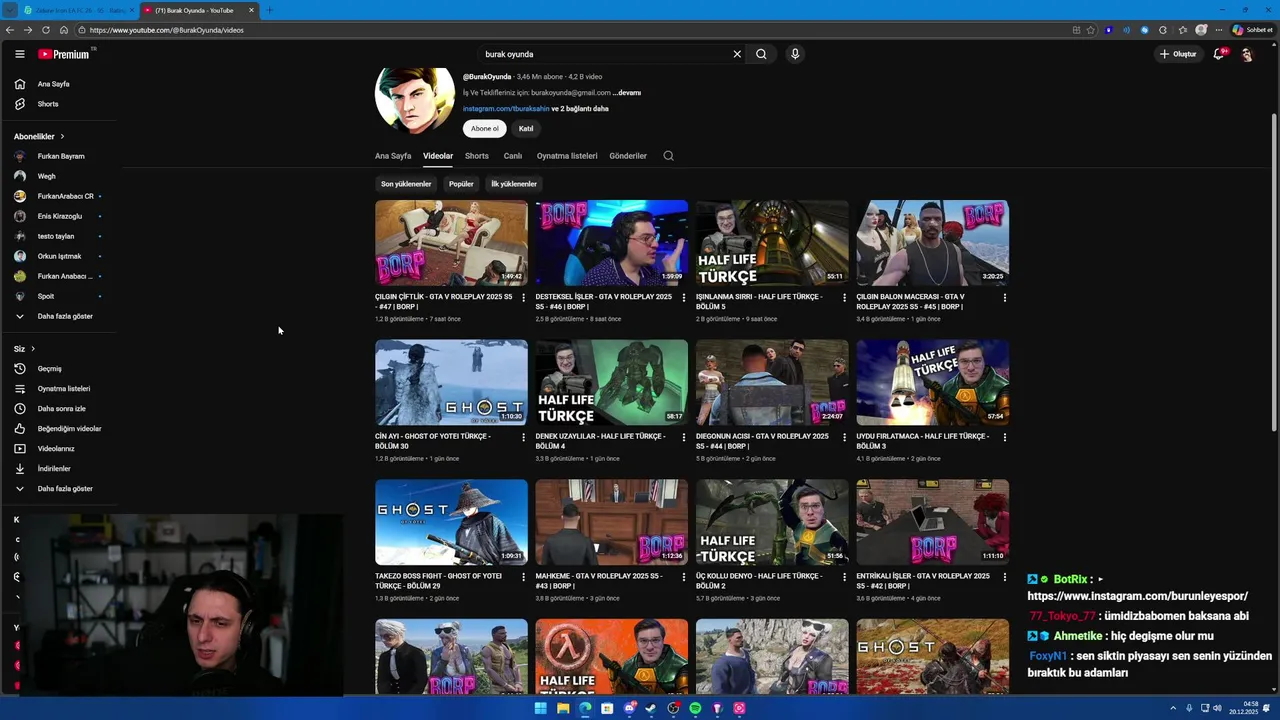Open options menu for IŞINLANMA SIRRI video
The width and height of the screenshot is (1280, 720).
pos(844,298)
